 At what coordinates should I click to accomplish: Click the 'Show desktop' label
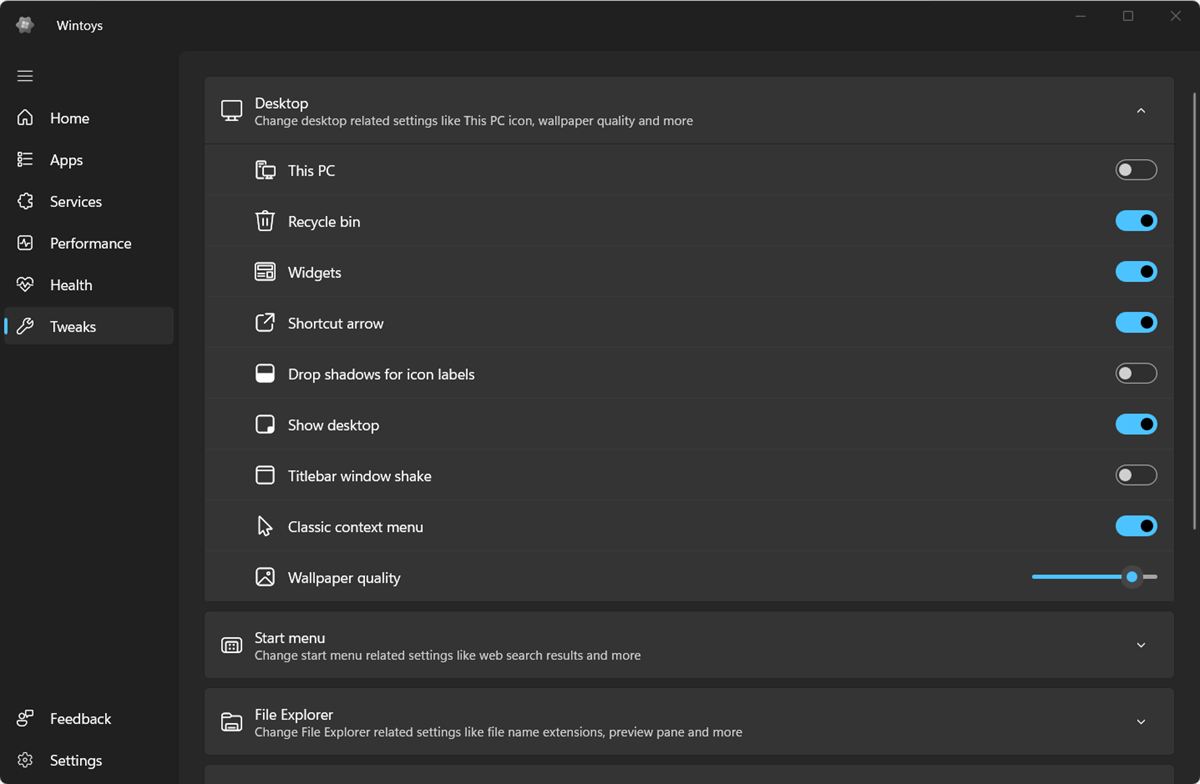(x=333, y=426)
